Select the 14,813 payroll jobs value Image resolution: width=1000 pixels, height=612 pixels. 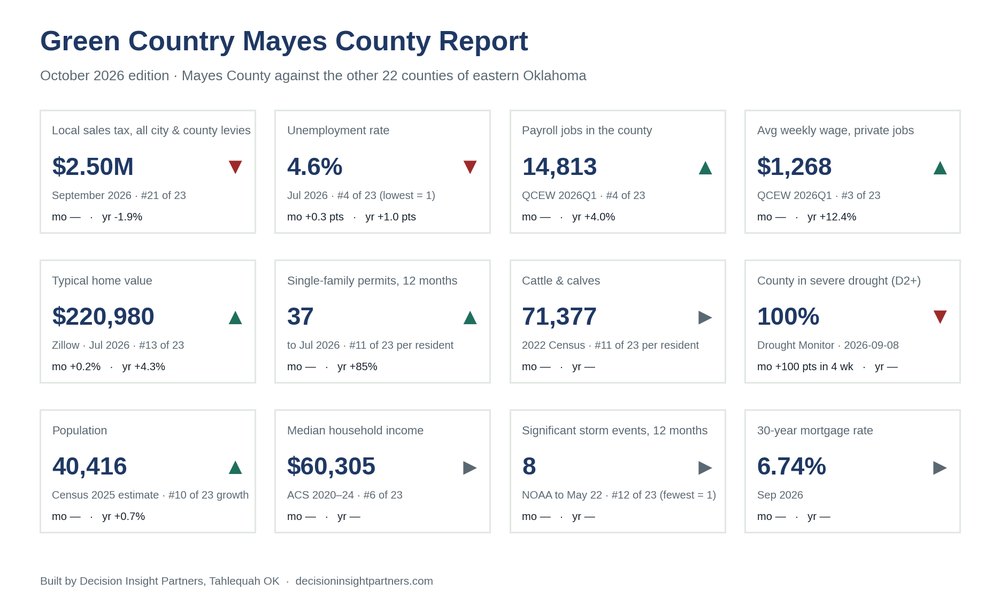pyautogui.click(x=559, y=166)
